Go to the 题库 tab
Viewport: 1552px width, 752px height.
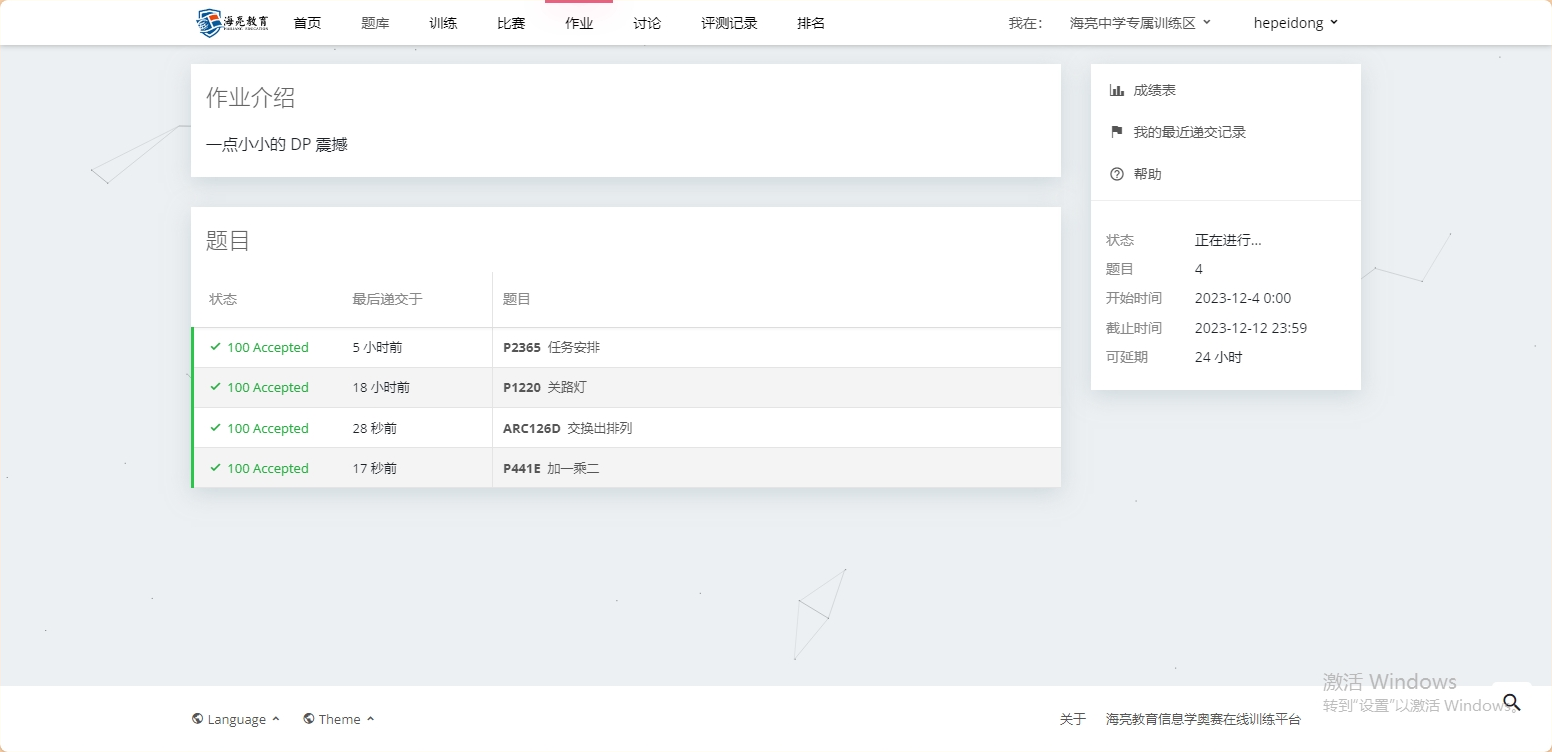click(x=375, y=23)
